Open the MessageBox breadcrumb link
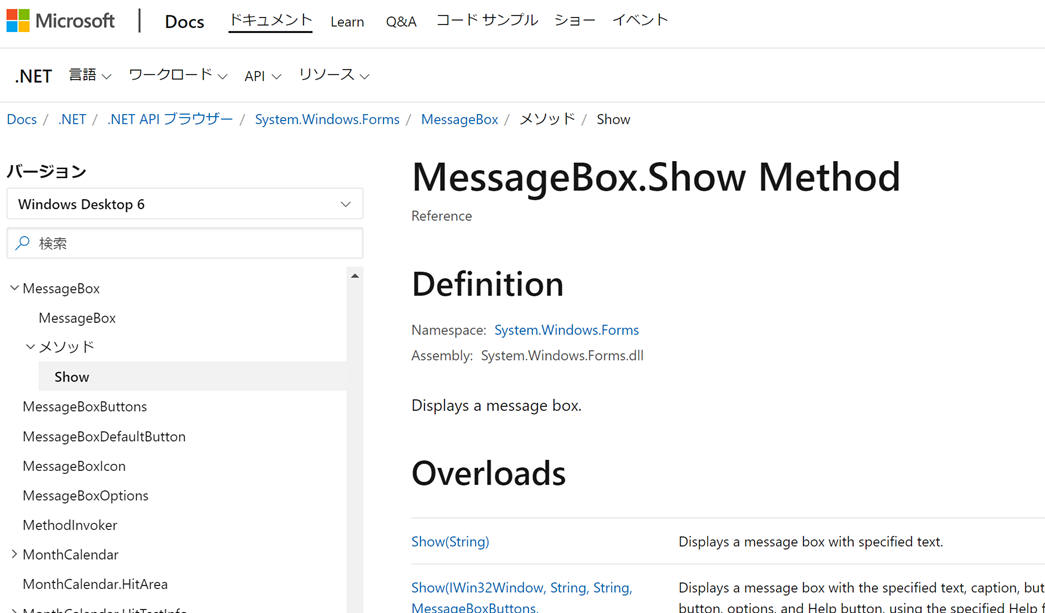Viewport: 1045px width, 613px height. tap(459, 119)
